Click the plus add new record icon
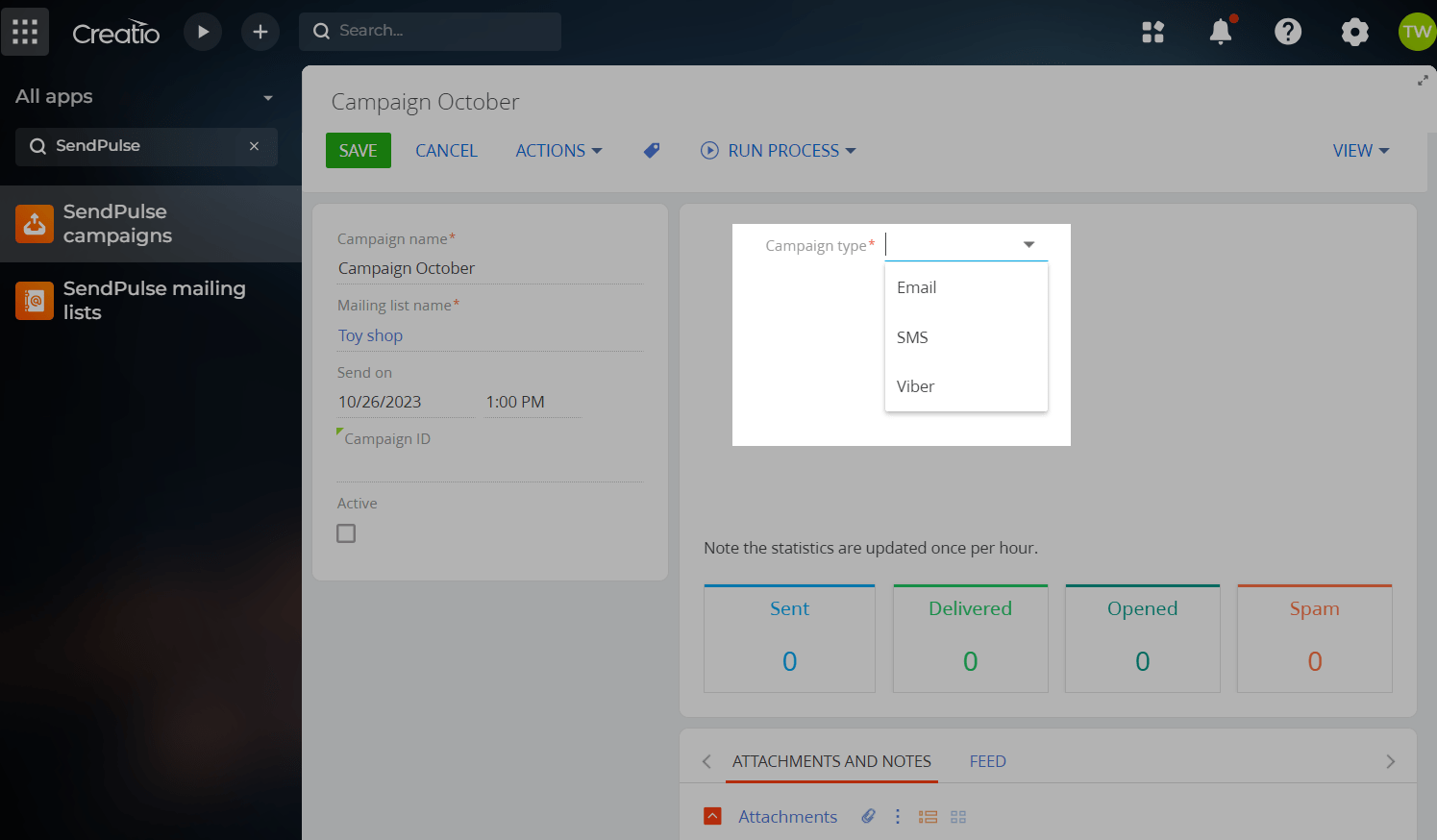1437x840 pixels. tap(260, 32)
